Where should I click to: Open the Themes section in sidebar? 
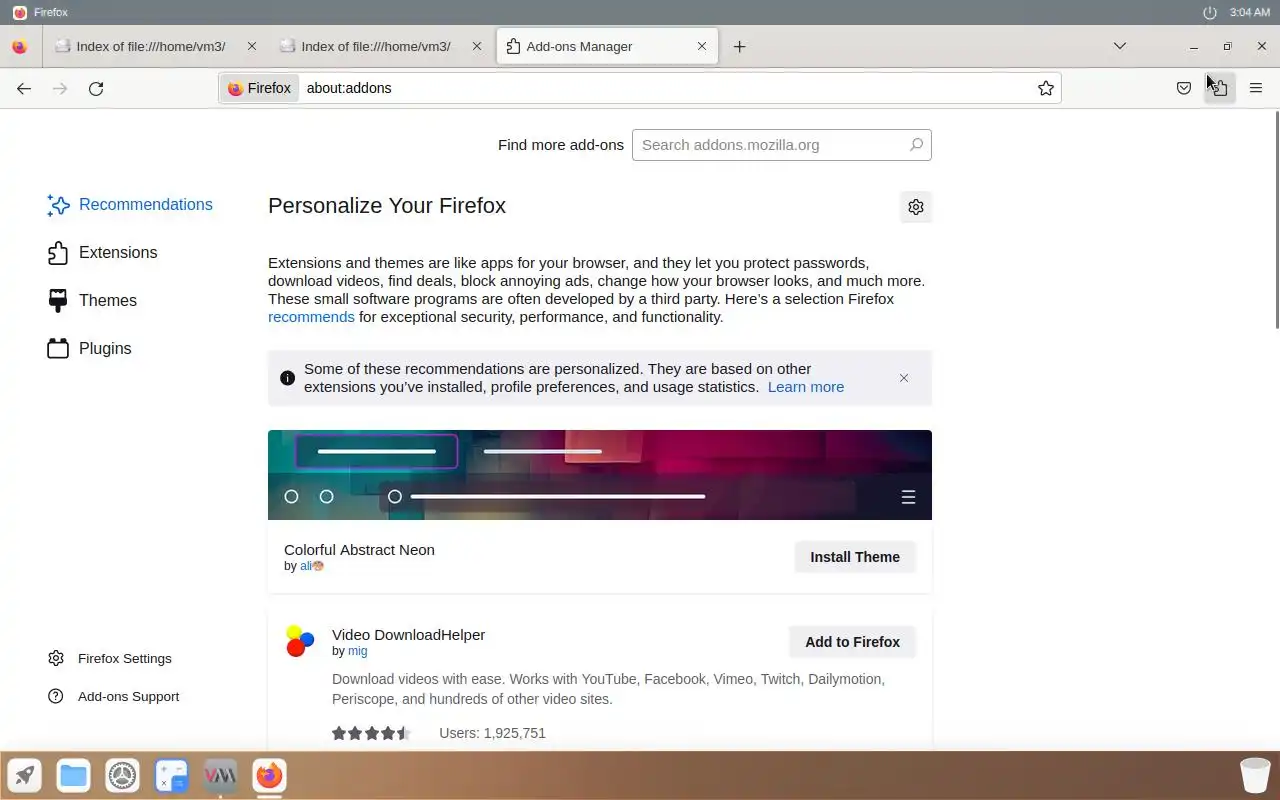[x=92, y=301]
